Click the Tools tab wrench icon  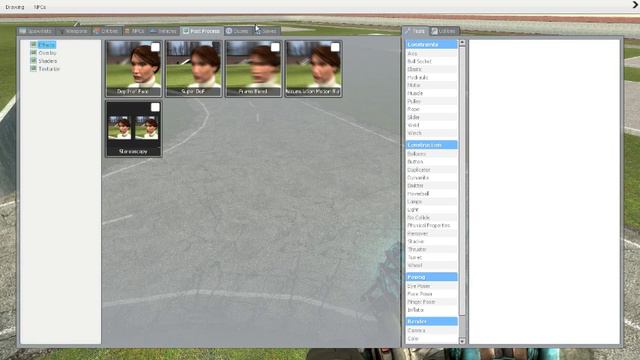408,31
